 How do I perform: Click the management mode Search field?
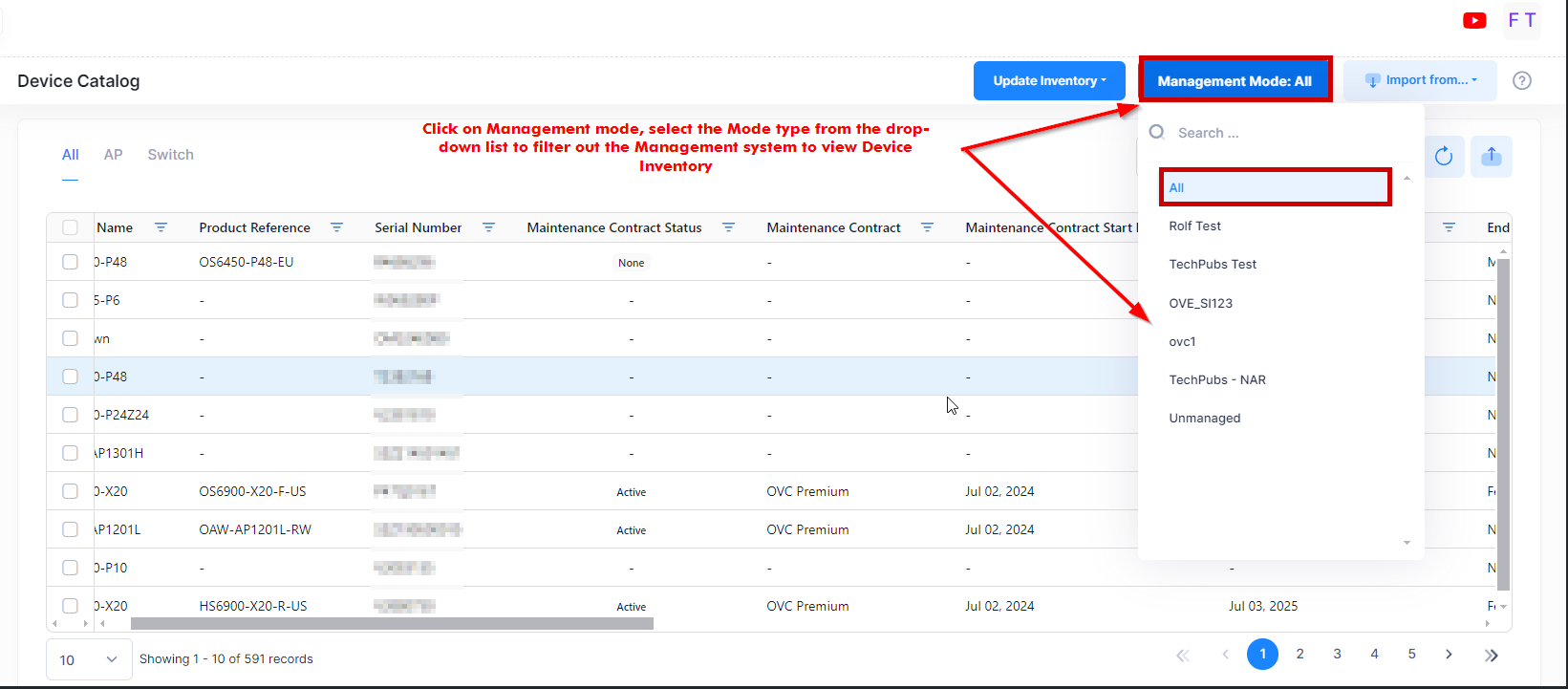[1280, 133]
